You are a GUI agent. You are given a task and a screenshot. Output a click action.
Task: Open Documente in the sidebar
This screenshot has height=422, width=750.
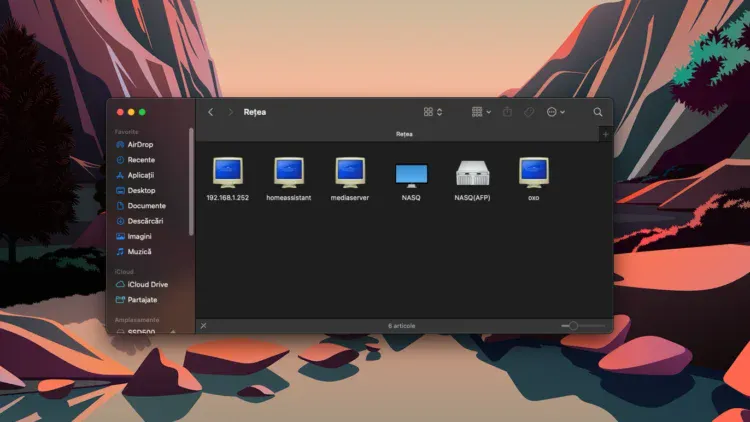pyautogui.click(x=146, y=206)
